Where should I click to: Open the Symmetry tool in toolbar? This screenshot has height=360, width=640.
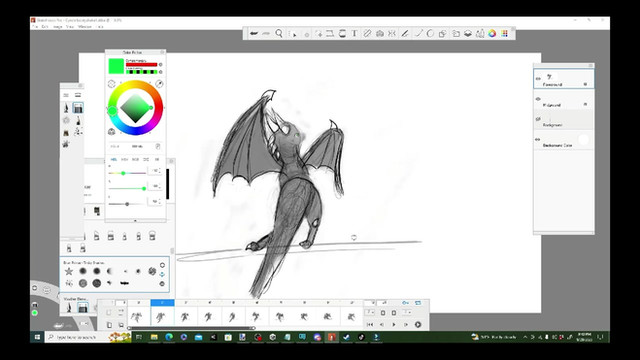392,33
